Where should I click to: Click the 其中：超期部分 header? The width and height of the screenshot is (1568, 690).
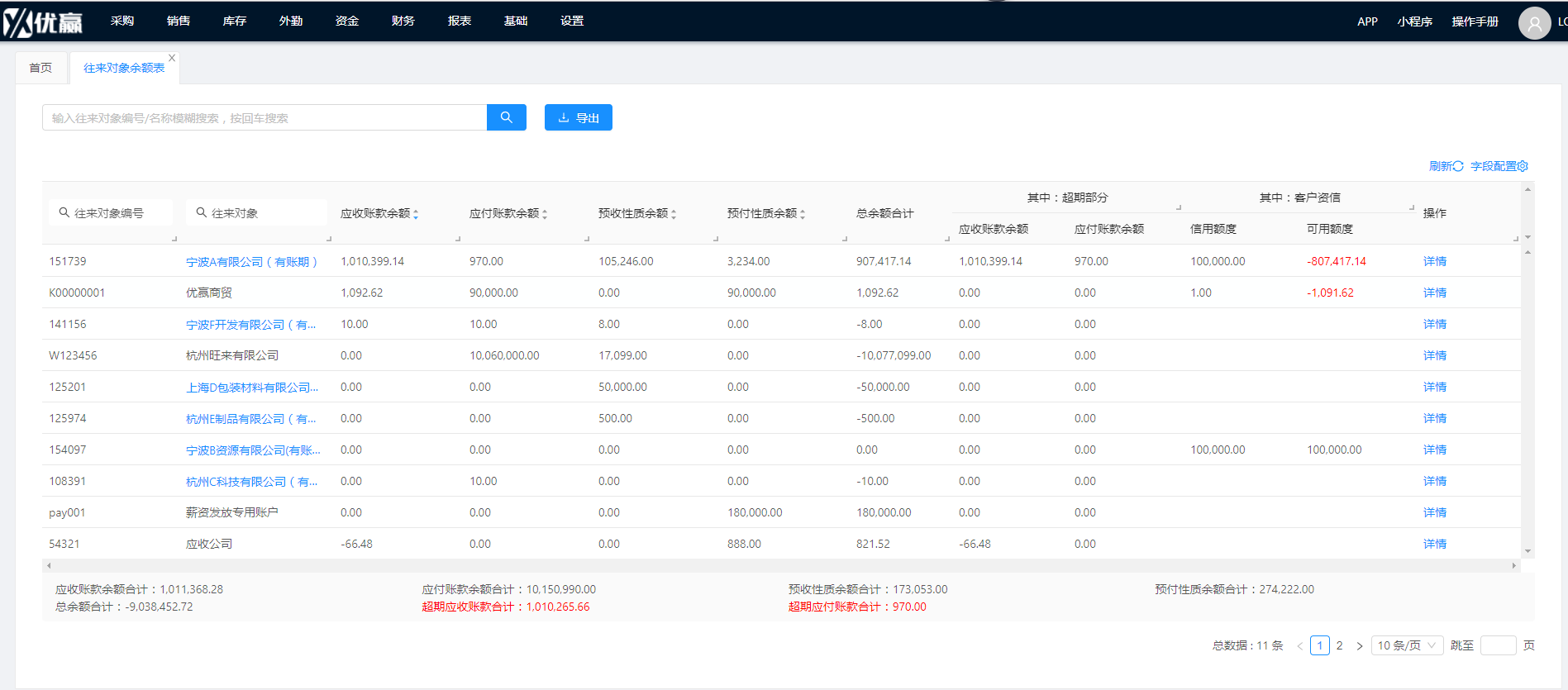click(1067, 197)
